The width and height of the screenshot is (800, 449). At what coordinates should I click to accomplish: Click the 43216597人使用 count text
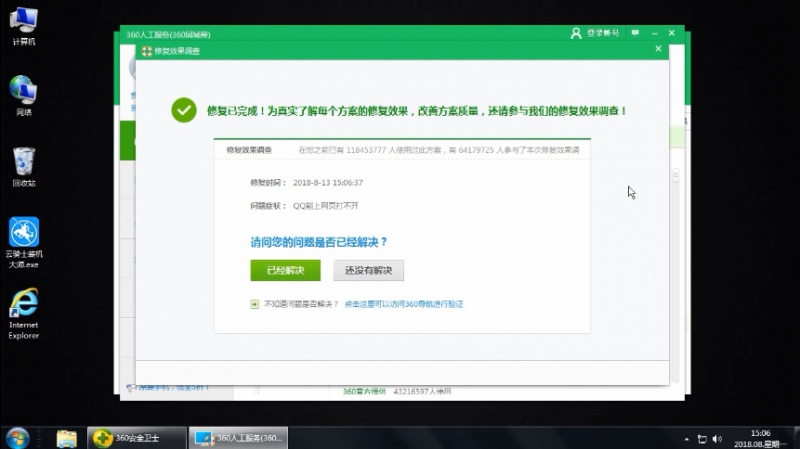[422, 391]
